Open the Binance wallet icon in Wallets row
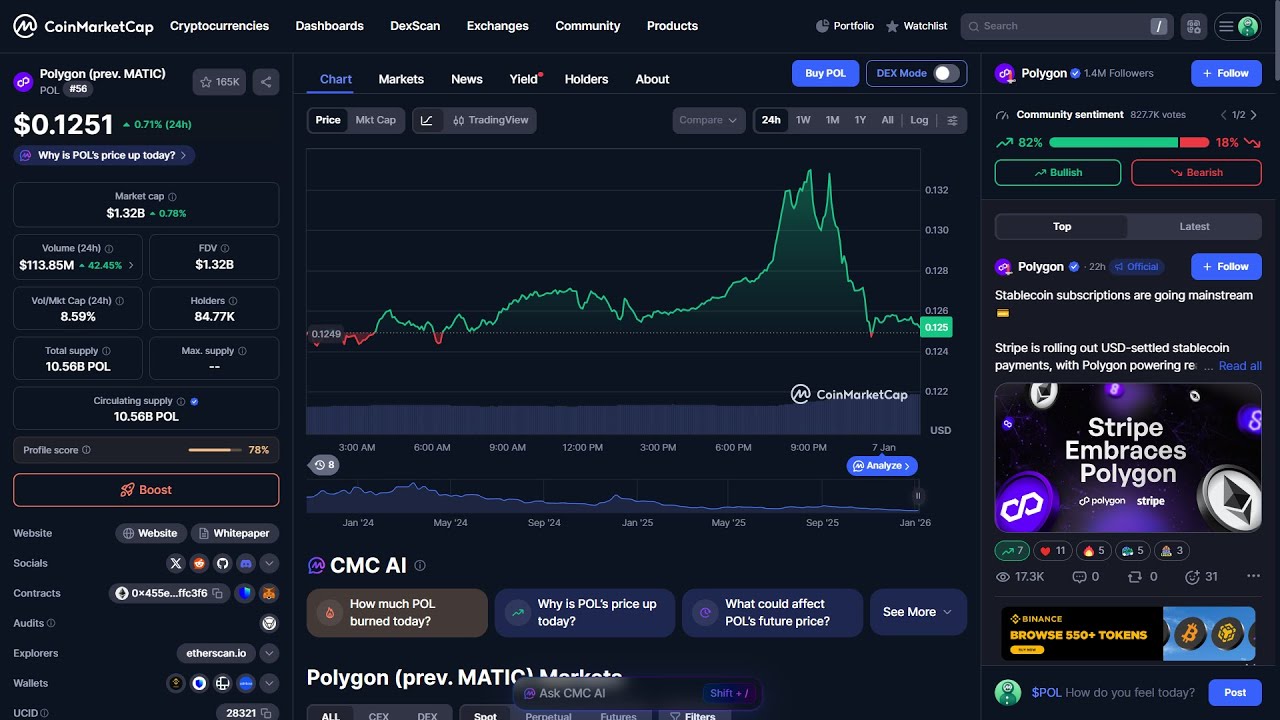 coord(176,683)
